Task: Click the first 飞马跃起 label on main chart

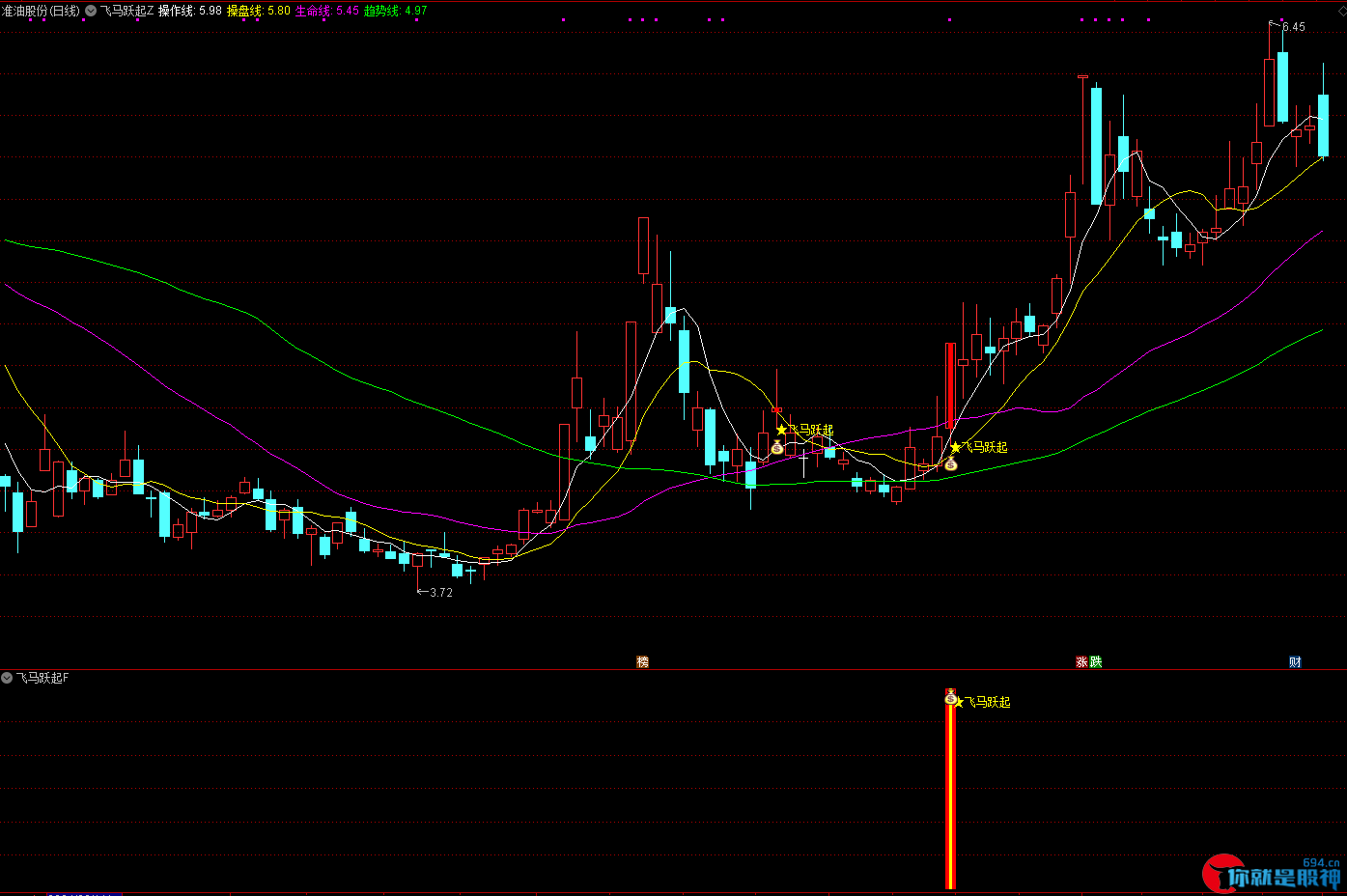Action: pos(810,430)
